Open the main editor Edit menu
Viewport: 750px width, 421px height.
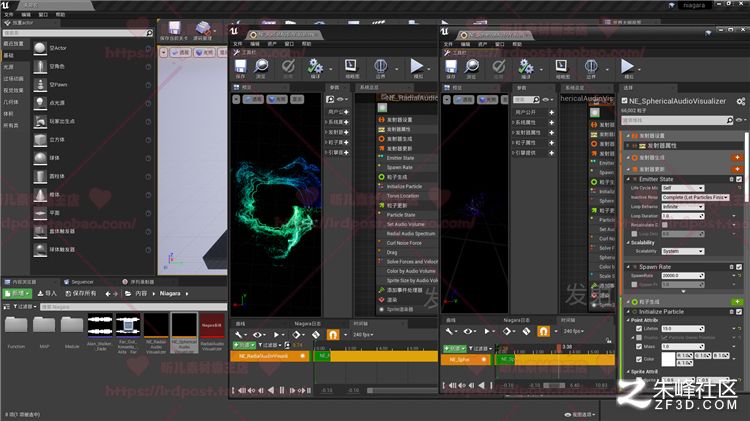point(26,15)
